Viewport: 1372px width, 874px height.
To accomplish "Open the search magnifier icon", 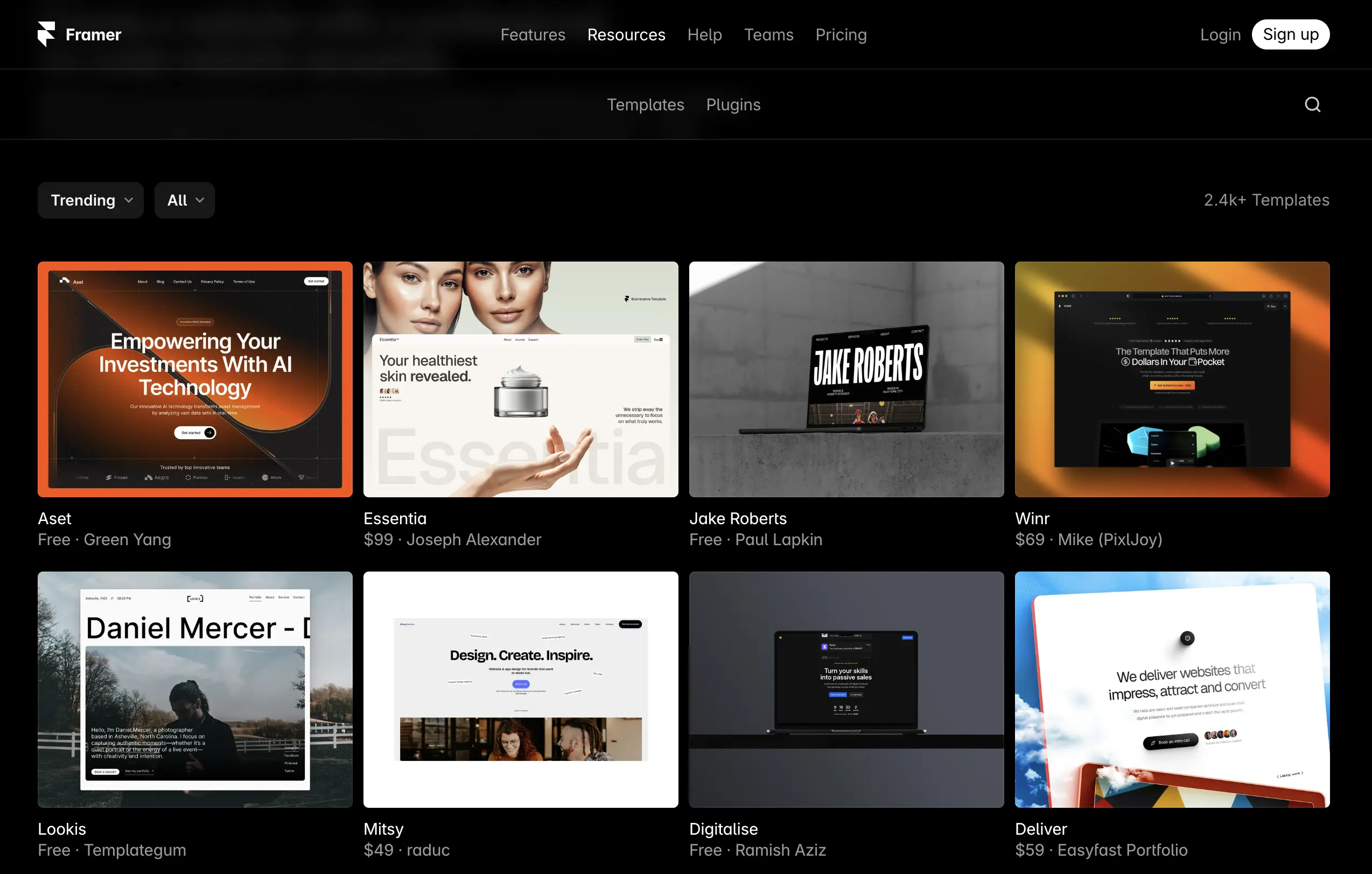I will pyautogui.click(x=1312, y=104).
